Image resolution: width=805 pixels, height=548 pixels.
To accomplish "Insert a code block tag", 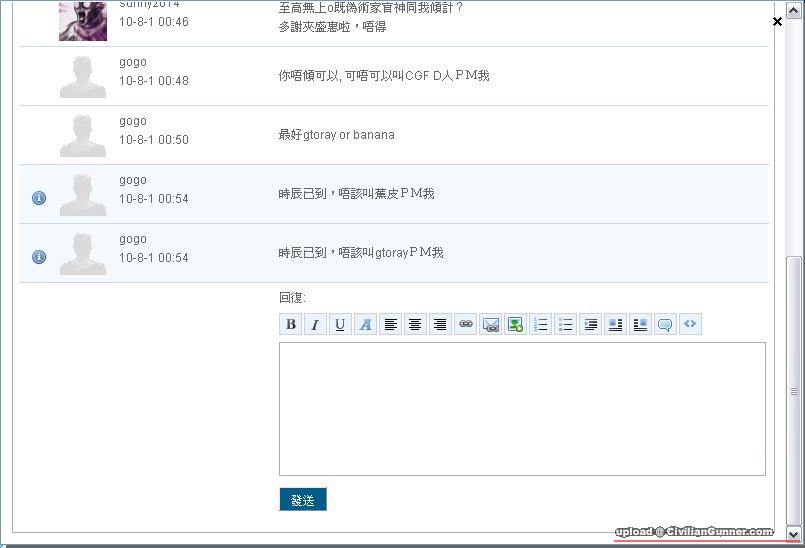I will 690,324.
